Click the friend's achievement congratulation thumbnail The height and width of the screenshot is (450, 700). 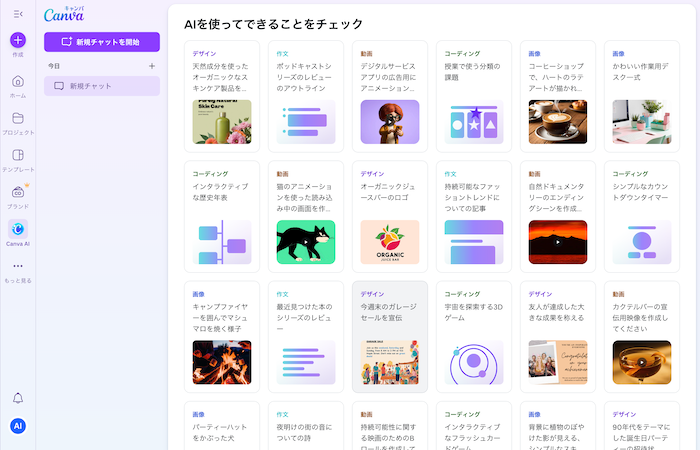pyautogui.click(x=558, y=362)
